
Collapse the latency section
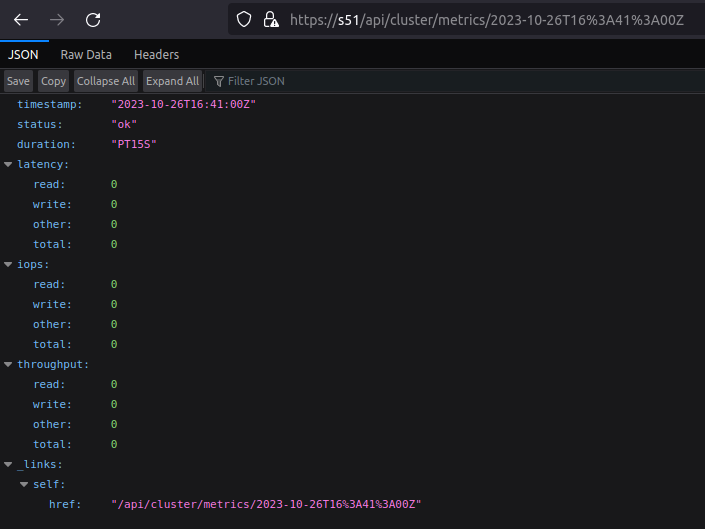(x=9, y=164)
